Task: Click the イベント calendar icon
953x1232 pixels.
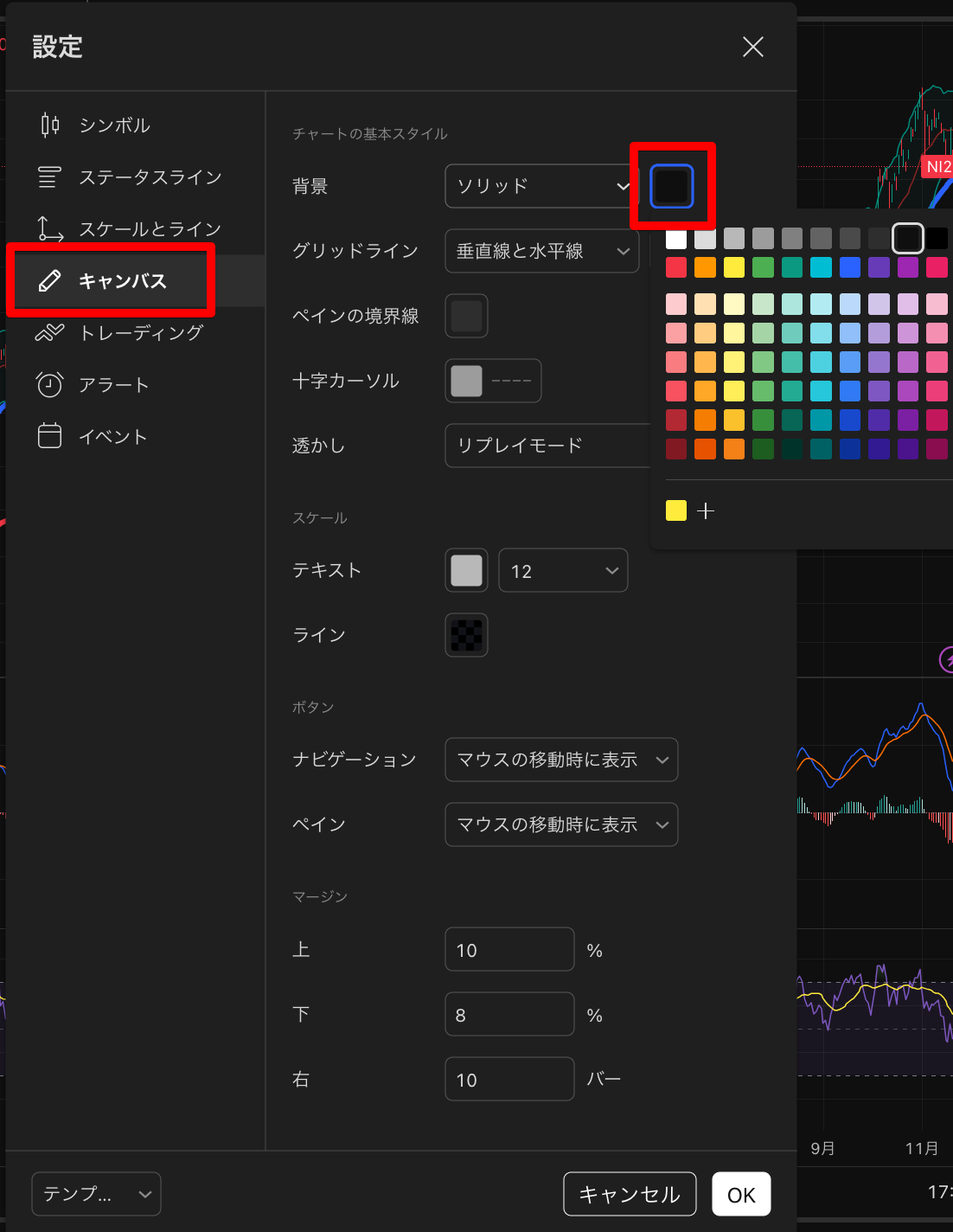Action: point(50,436)
